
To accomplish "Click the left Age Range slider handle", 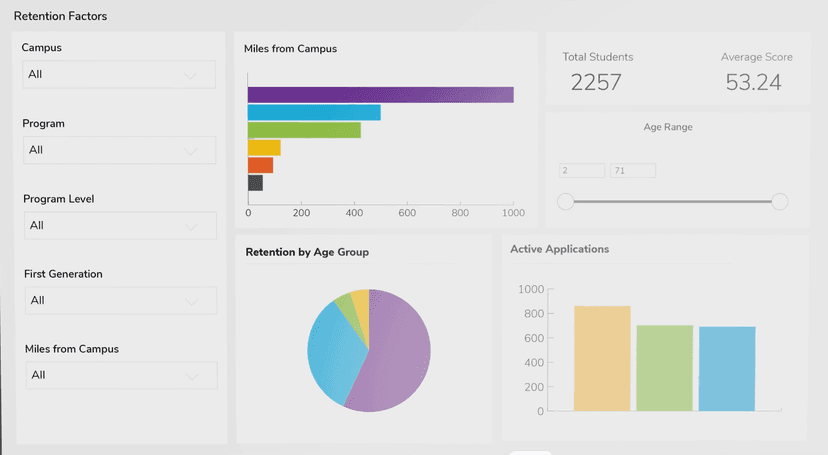I will tap(566, 202).
